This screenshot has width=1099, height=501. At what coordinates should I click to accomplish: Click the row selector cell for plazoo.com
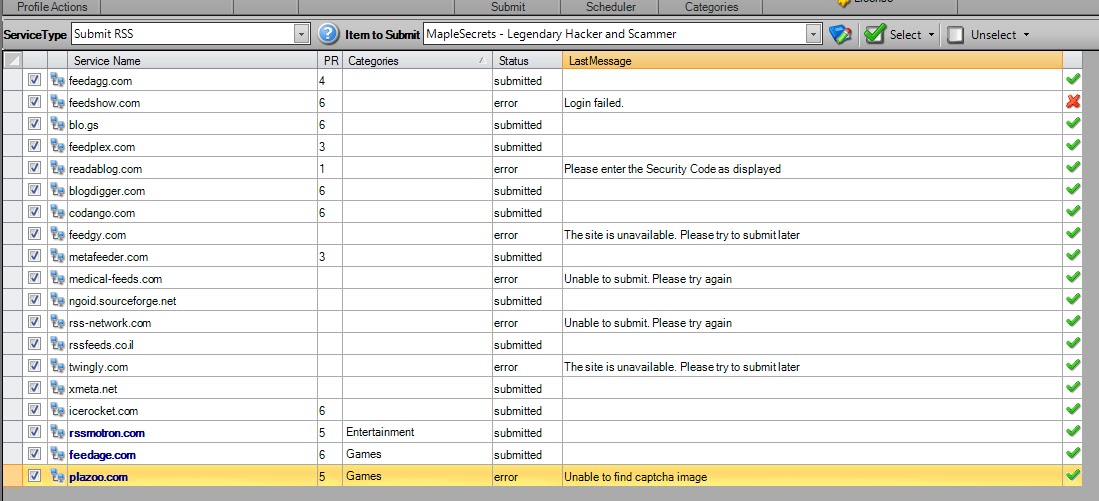pyautogui.click(x=13, y=476)
